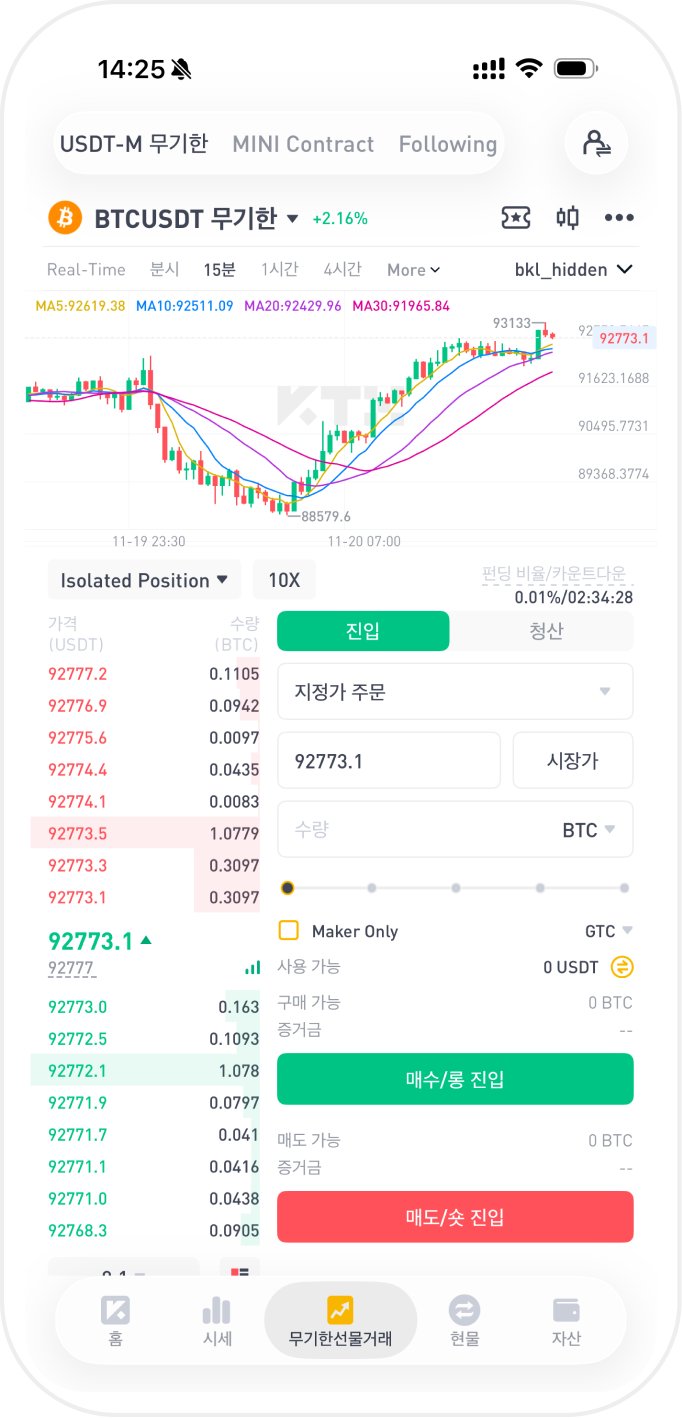Select the 진입 open position toggle
Screen dimensions: 682x1418
(363, 631)
